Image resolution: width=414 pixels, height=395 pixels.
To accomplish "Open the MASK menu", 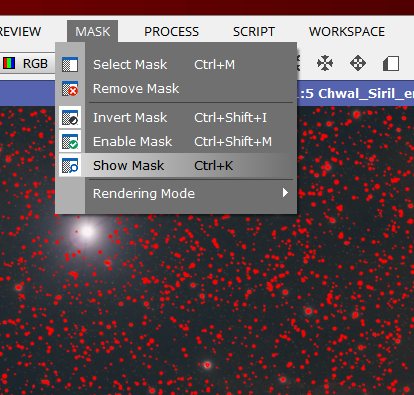I will pos(92,32).
